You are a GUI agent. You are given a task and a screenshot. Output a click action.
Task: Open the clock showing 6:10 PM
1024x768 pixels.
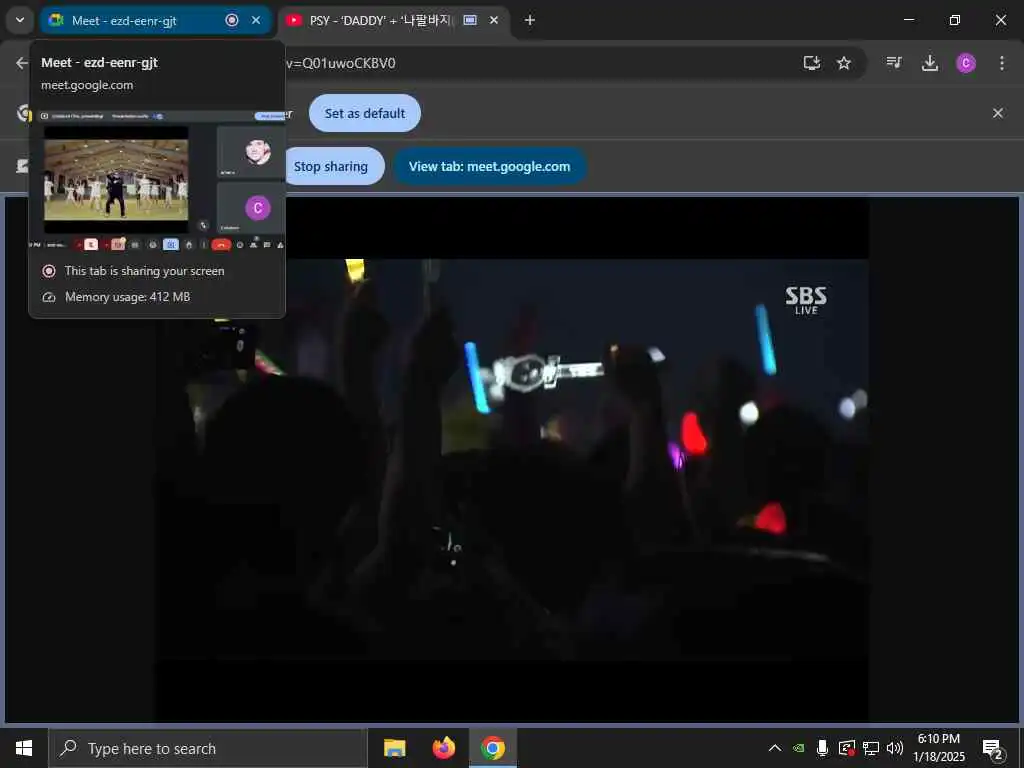click(x=939, y=748)
